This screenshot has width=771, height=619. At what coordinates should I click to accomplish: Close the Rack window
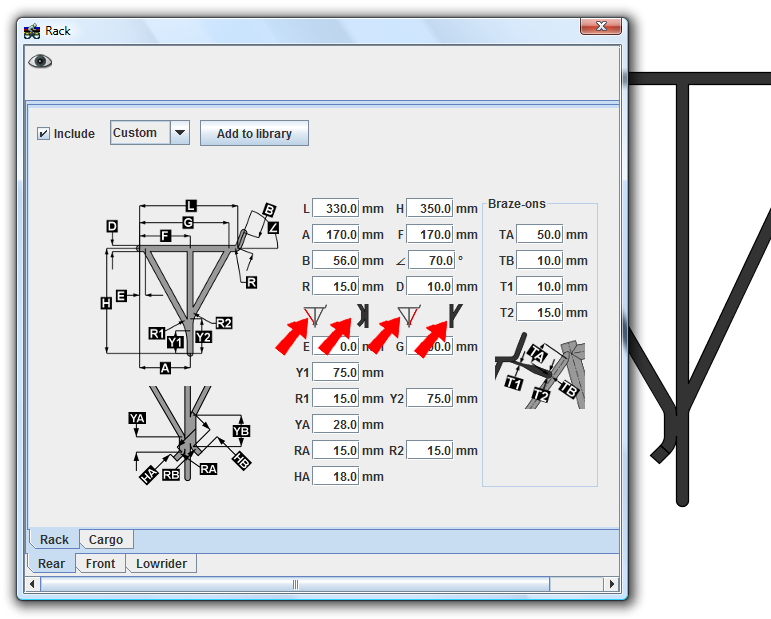click(600, 26)
